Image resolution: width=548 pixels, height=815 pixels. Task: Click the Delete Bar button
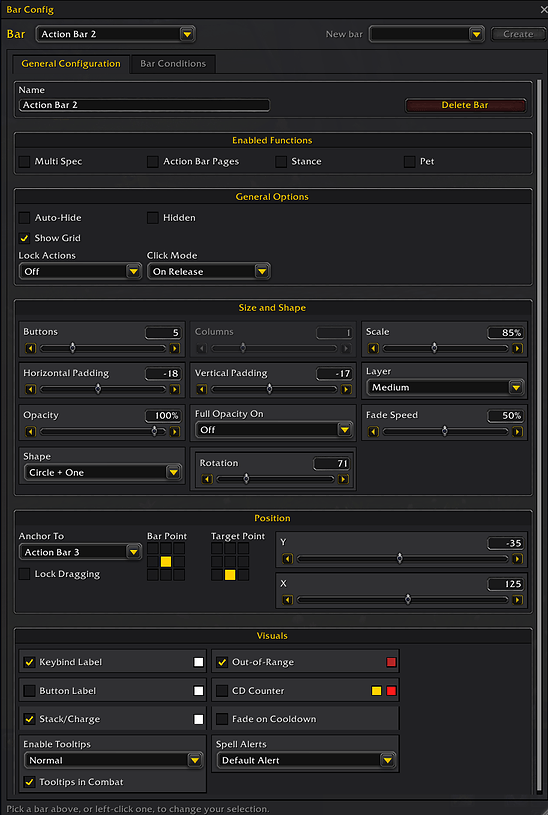coord(465,105)
